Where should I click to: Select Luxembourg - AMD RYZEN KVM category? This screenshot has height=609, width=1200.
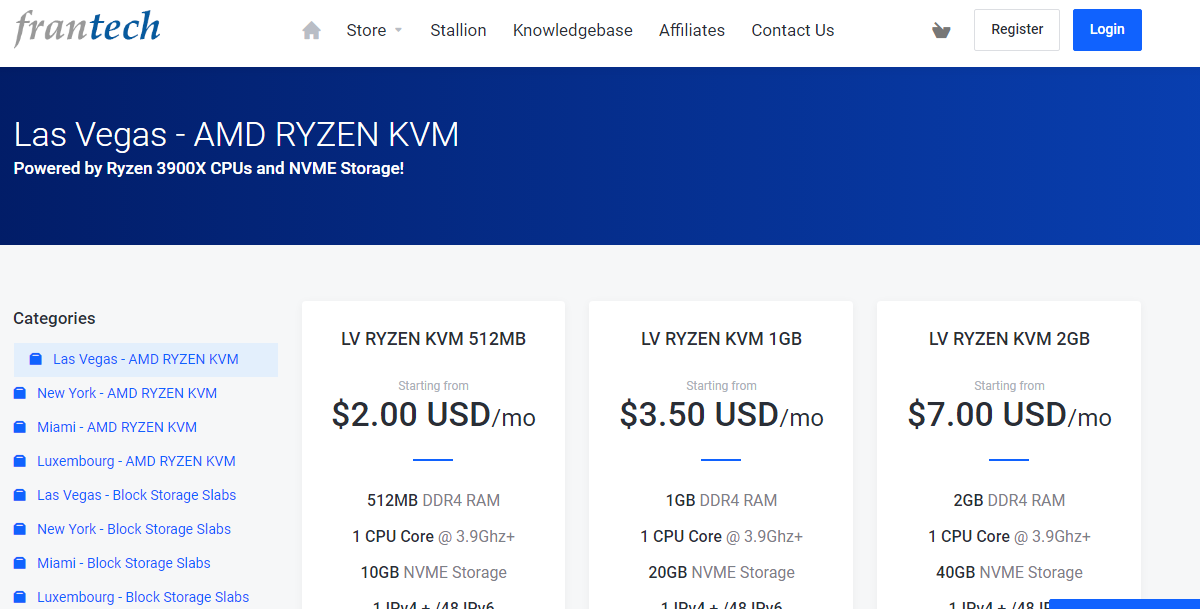click(x=136, y=461)
